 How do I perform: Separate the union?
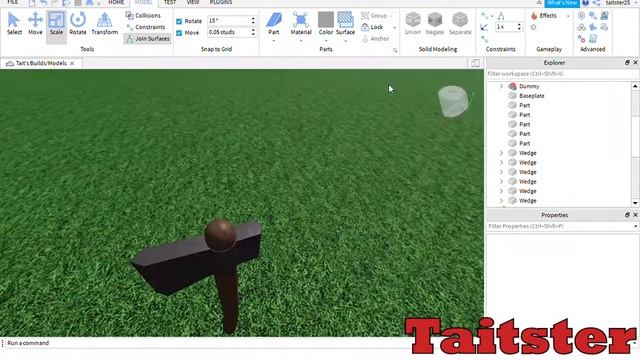[460, 24]
